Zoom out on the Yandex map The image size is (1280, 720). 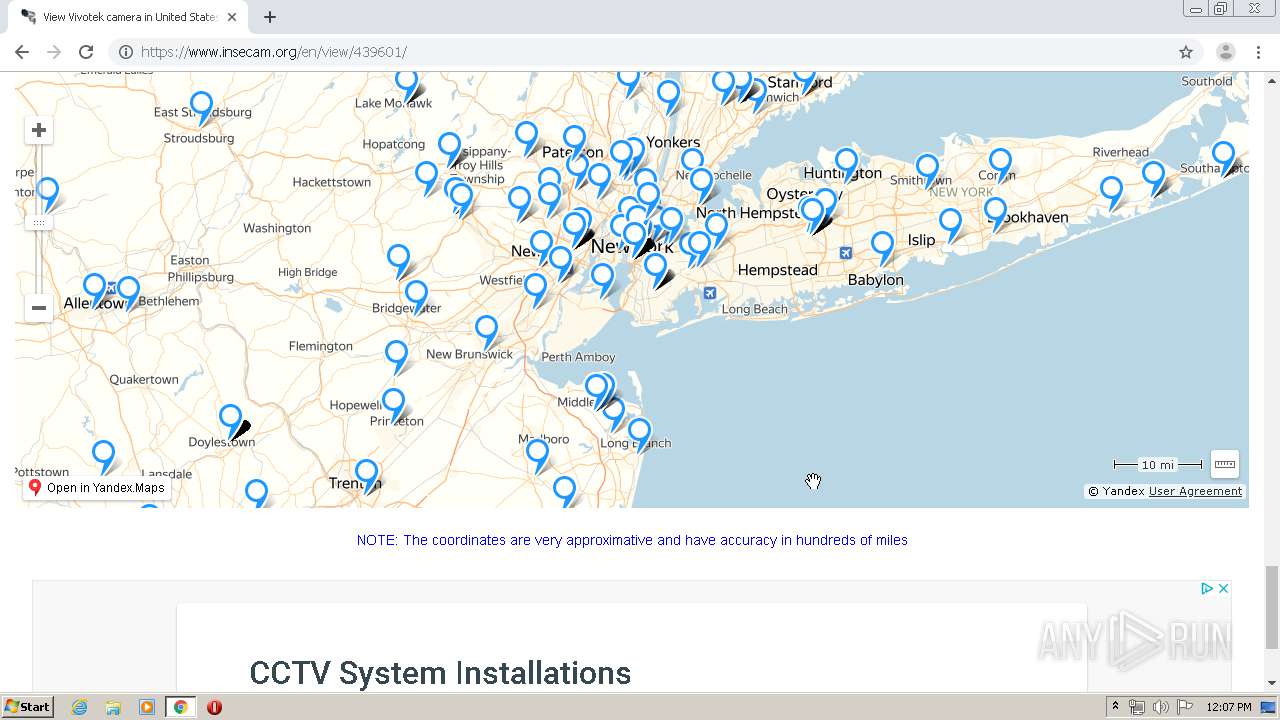click(x=39, y=308)
